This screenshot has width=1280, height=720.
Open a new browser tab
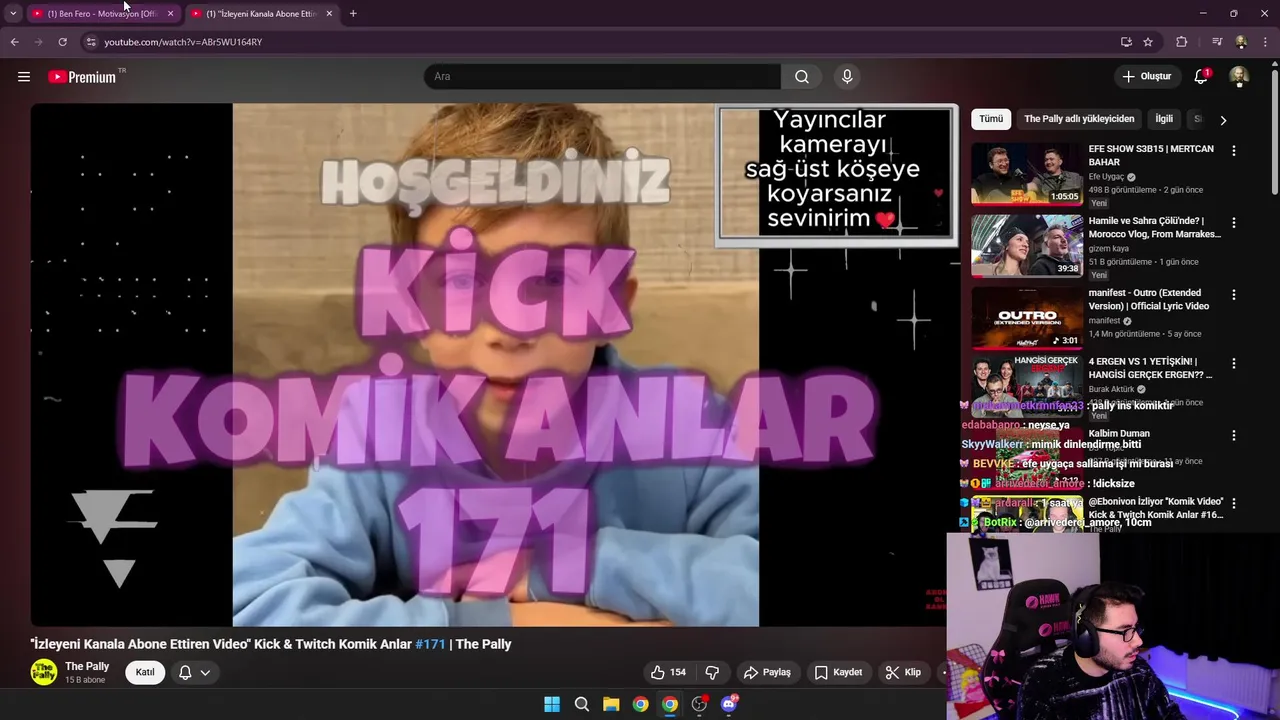[x=353, y=13]
